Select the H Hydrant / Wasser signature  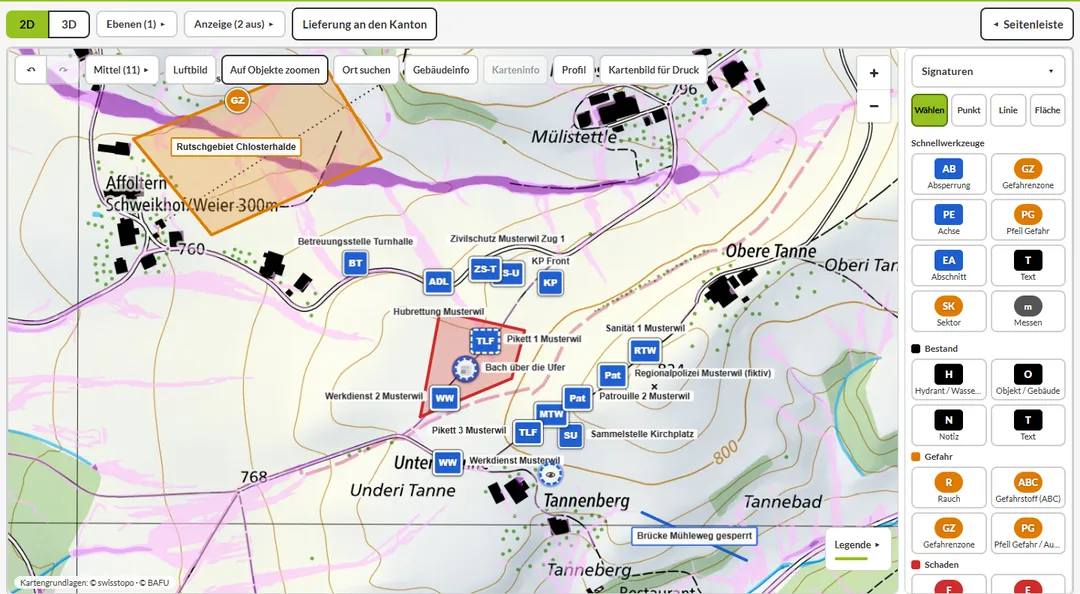click(948, 379)
